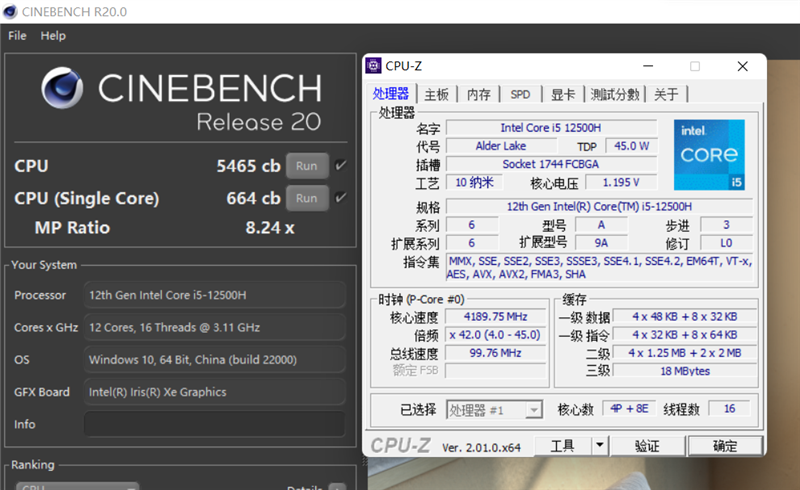Click the thread count 16 value
This screenshot has width=800, height=490.
coord(729,408)
